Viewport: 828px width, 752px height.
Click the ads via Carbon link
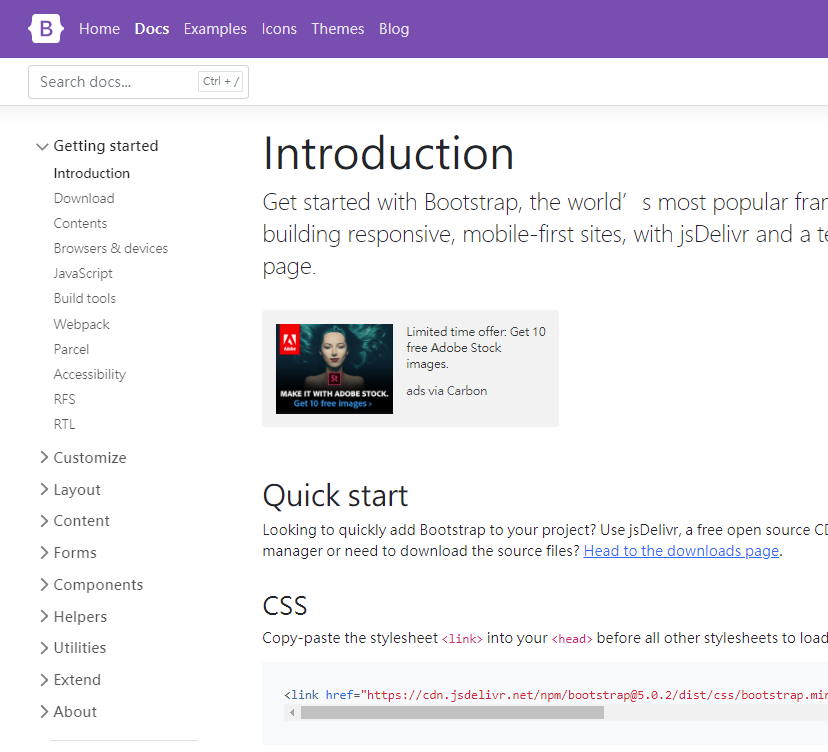tap(447, 391)
